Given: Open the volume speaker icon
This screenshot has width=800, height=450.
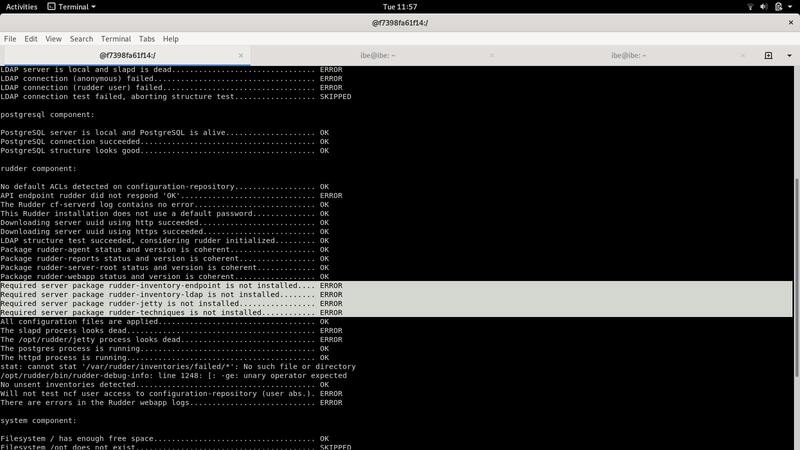Looking at the screenshot, I should [764, 7].
